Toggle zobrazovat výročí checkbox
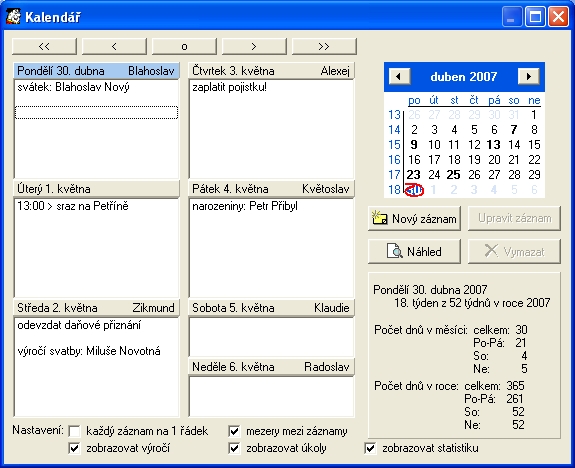Image resolution: width=575 pixels, height=468 pixels. tap(74, 448)
